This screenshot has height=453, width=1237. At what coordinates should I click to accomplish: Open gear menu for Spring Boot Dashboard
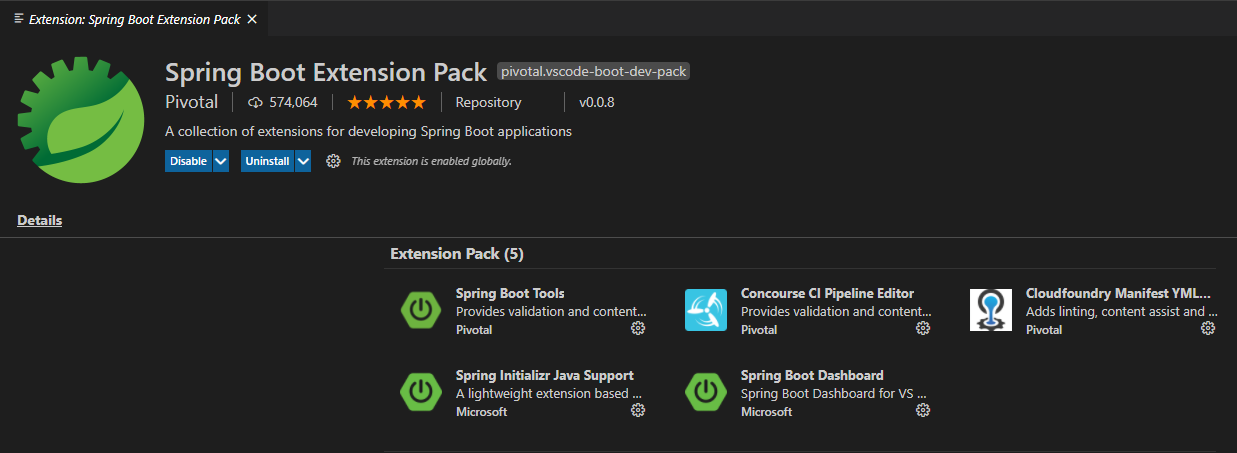tap(923, 410)
